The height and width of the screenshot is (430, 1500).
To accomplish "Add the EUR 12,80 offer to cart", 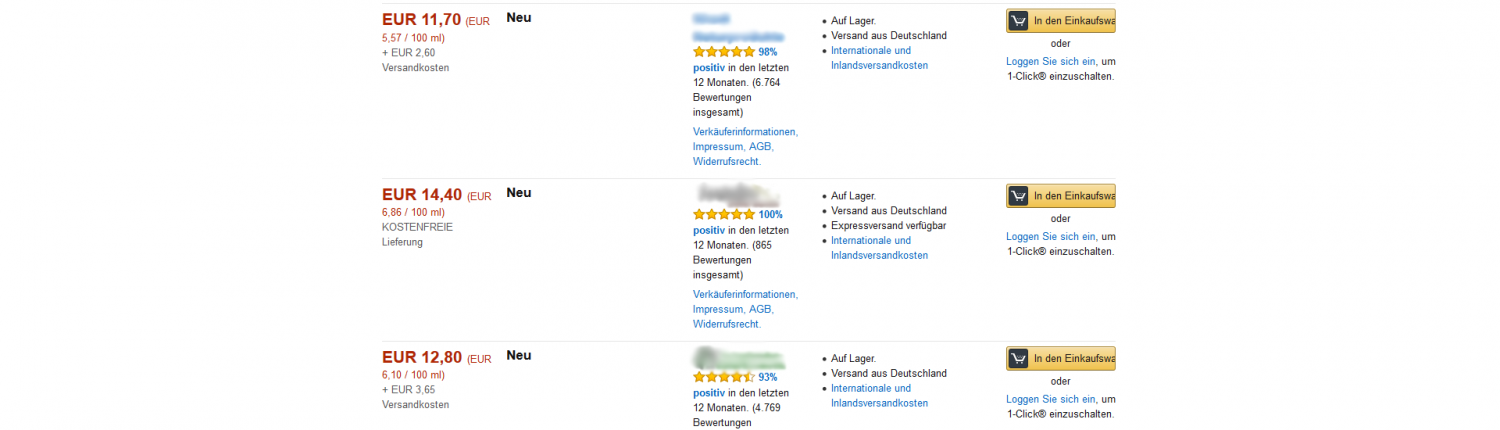I will tap(1061, 358).
